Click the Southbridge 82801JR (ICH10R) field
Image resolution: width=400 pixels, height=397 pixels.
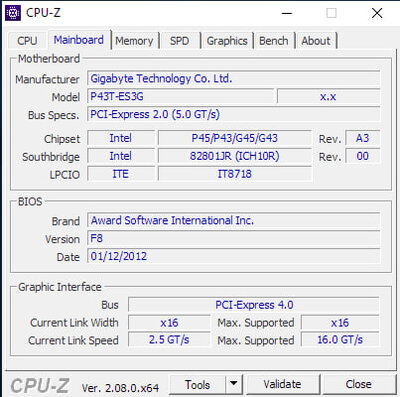pyautogui.click(x=235, y=156)
